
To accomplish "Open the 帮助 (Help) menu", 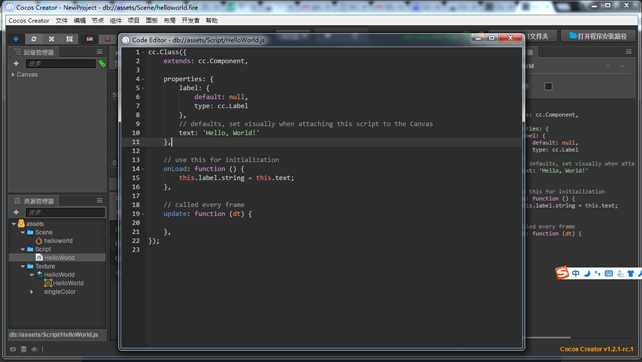I will click(x=212, y=20).
